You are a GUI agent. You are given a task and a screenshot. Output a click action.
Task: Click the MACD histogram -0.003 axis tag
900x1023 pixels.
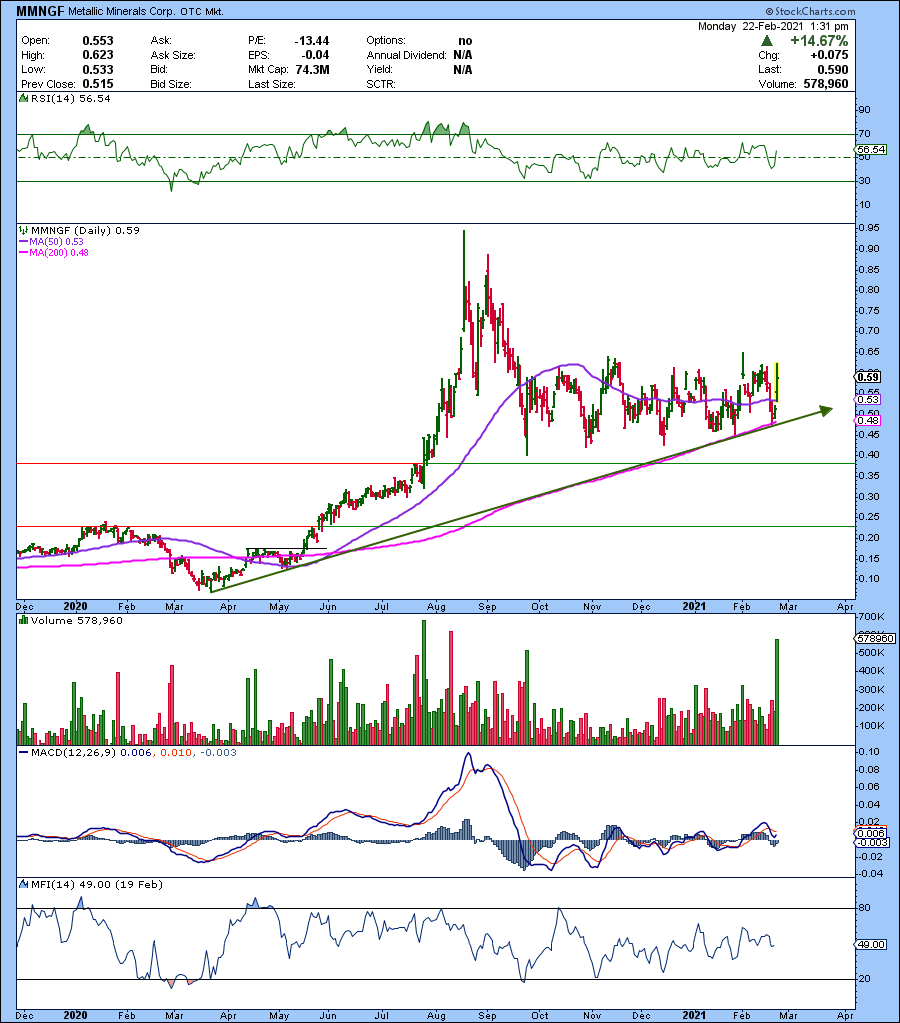[x=871, y=842]
